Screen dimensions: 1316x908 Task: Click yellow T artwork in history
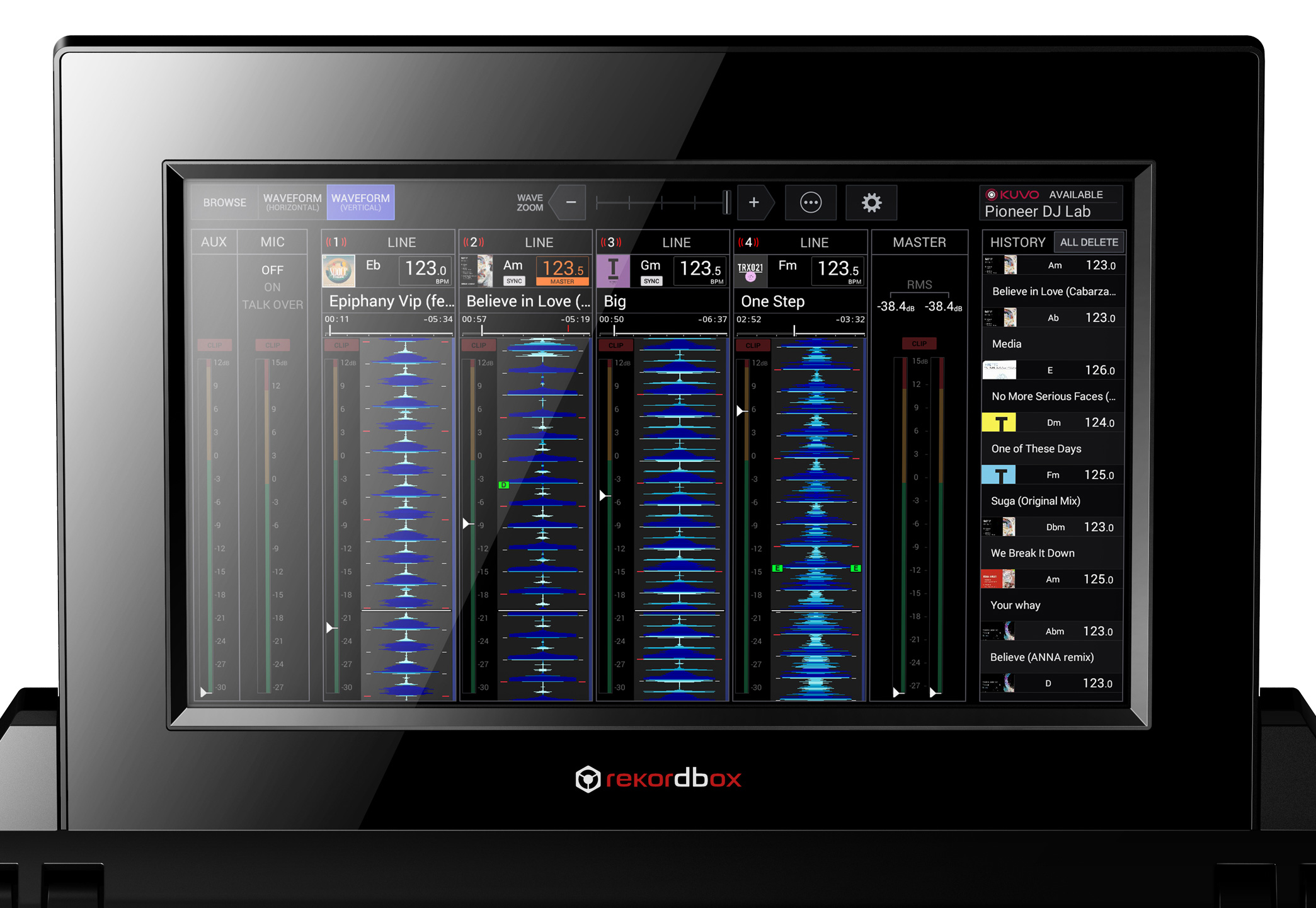tap(999, 422)
